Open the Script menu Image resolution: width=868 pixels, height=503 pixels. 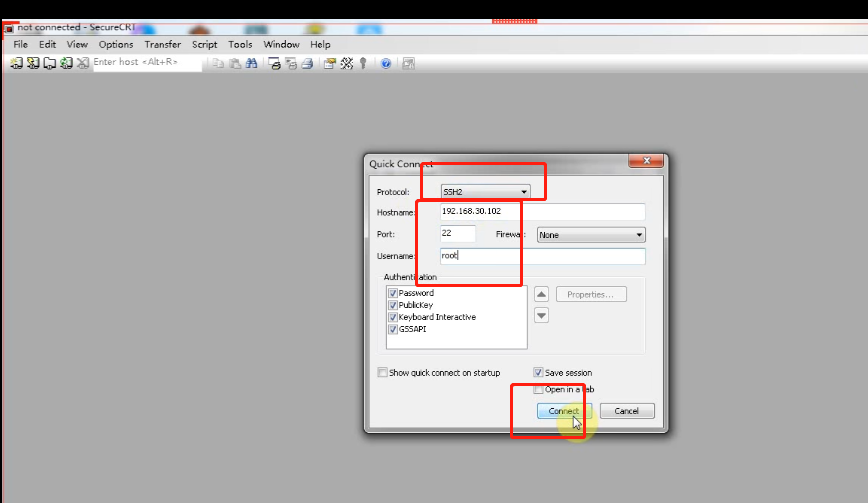point(204,44)
